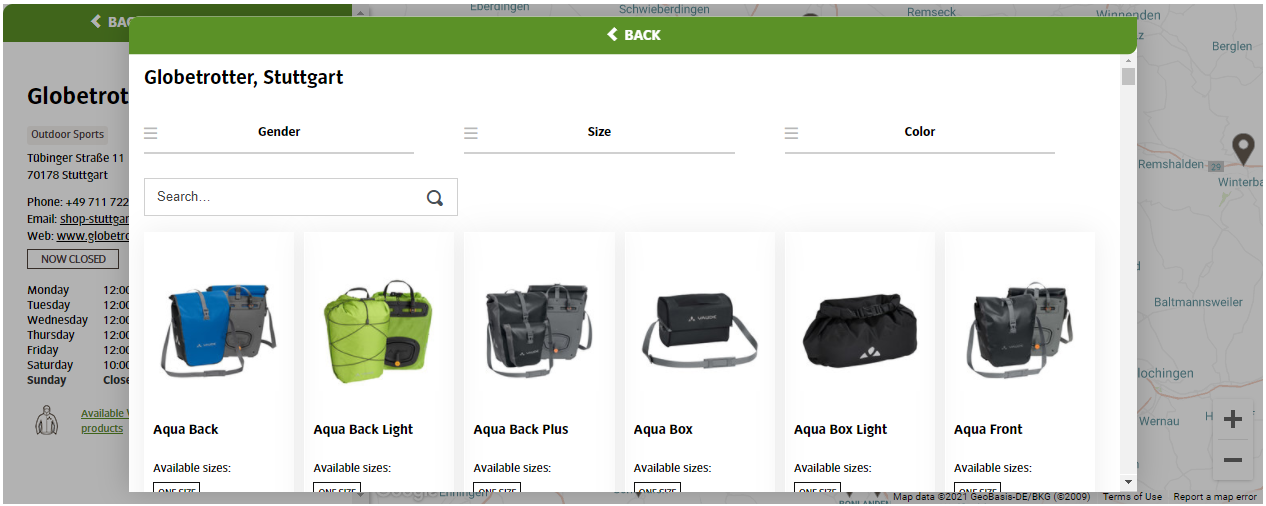The width and height of the screenshot is (1266, 506).
Task: Click the modal scrollbar up arrow
Action: [x=1128, y=61]
